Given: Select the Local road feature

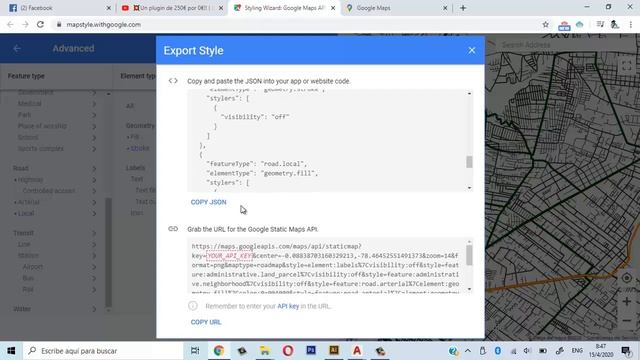Looking at the screenshot, I should [26, 213].
